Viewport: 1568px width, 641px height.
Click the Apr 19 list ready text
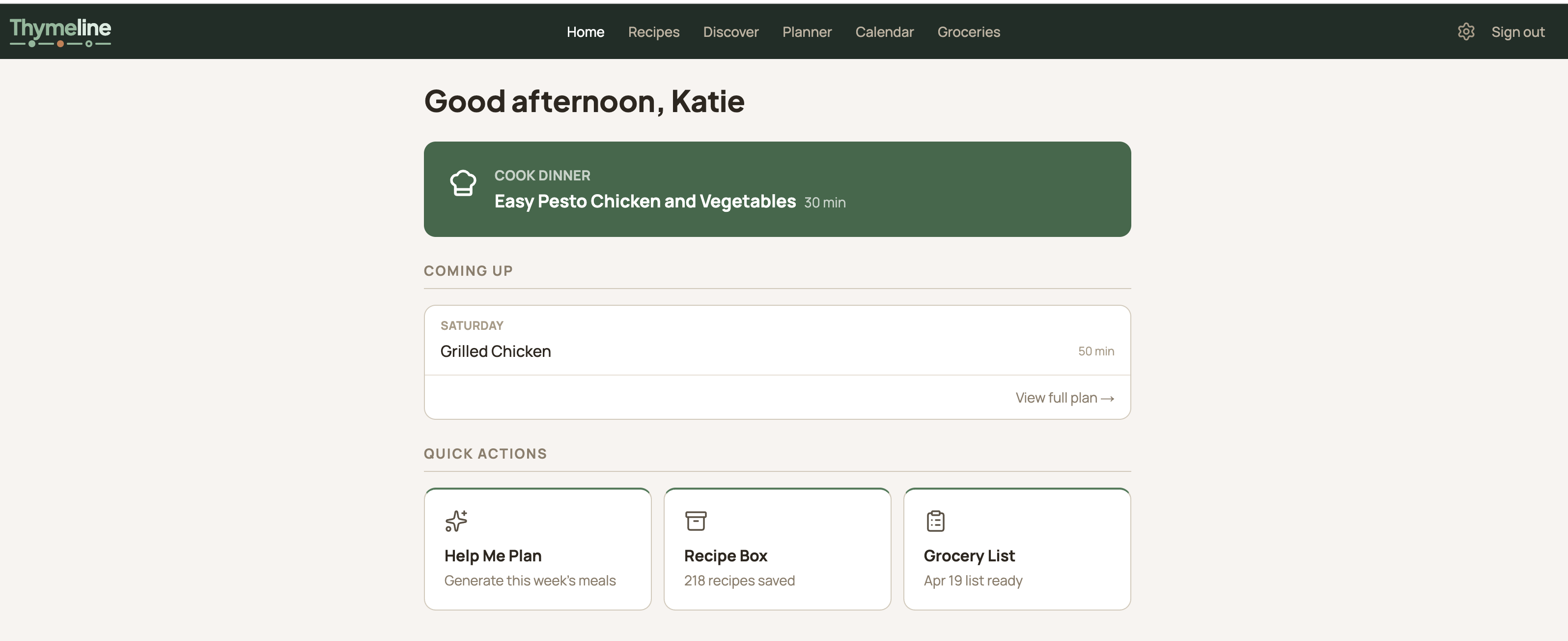973,581
